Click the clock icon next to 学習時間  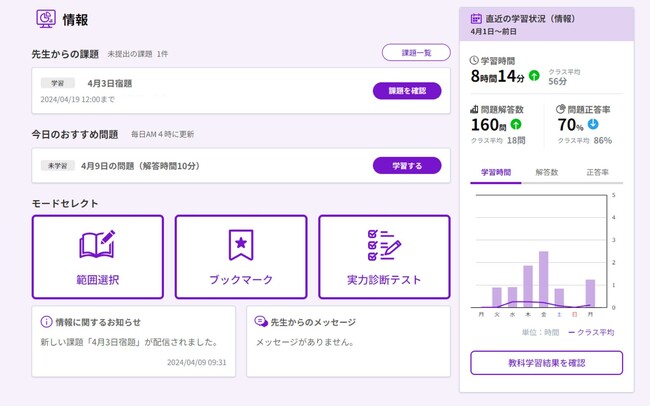[x=474, y=60]
